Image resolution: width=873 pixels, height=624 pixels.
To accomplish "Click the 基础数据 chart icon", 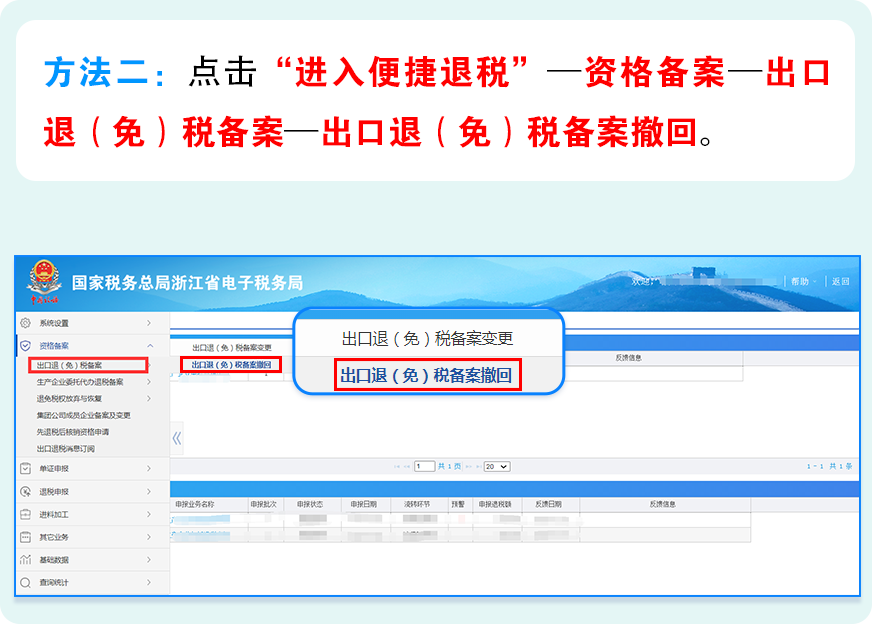I will tap(26, 559).
